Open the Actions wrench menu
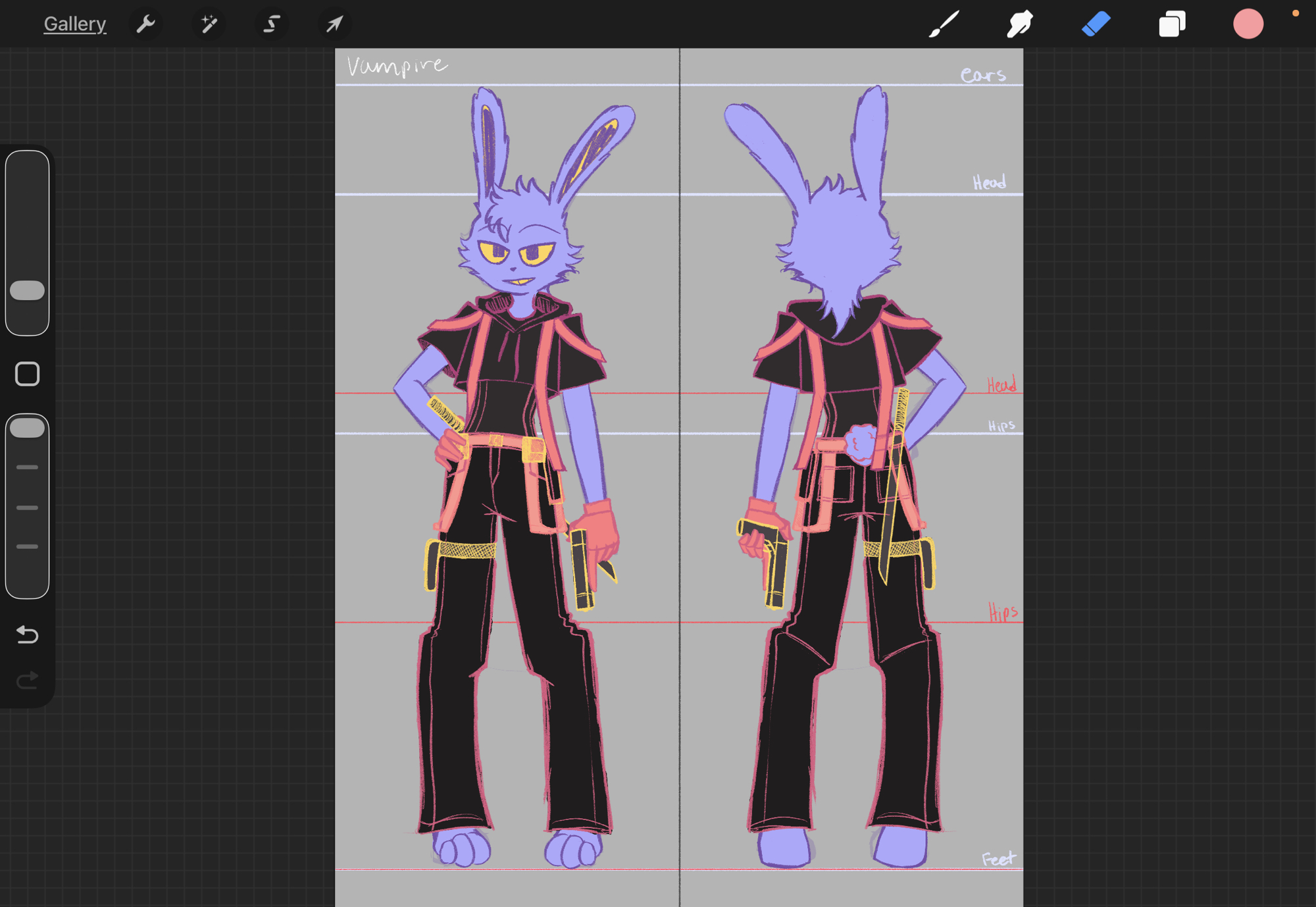Viewport: 1316px width, 907px height. (145, 24)
